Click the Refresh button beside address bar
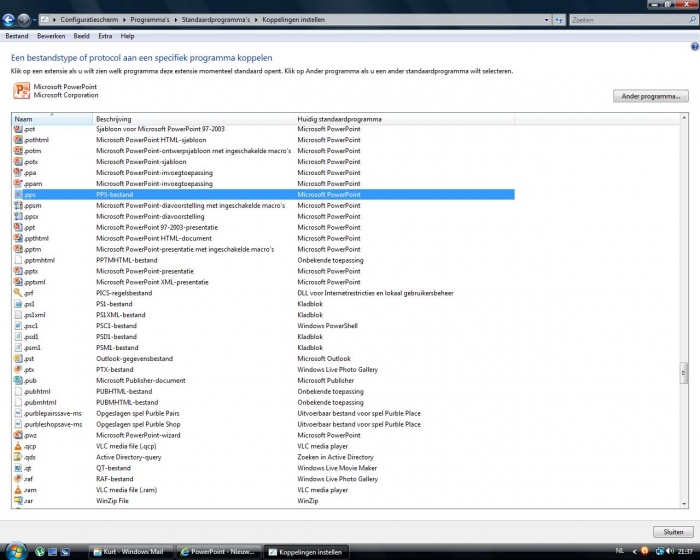The image size is (700, 560). tap(559, 20)
